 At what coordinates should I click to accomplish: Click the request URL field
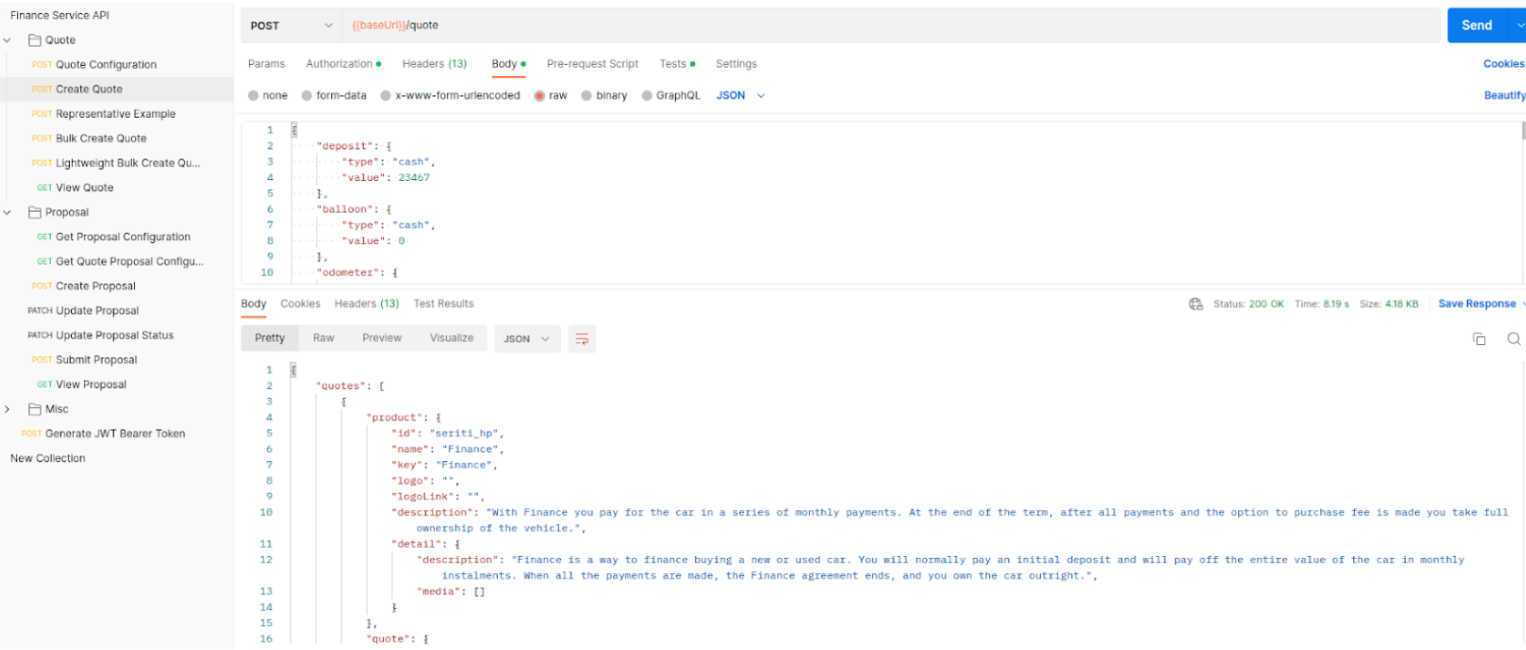[890, 25]
